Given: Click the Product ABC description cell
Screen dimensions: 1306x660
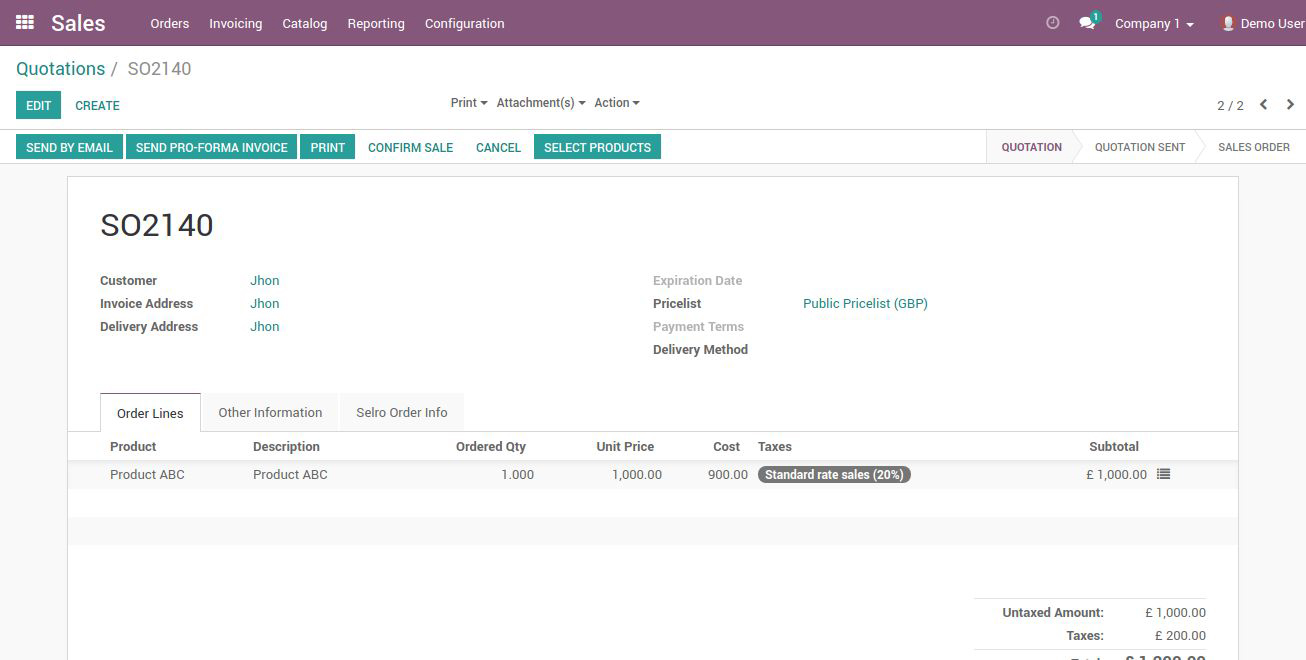Looking at the screenshot, I should (x=290, y=475).
